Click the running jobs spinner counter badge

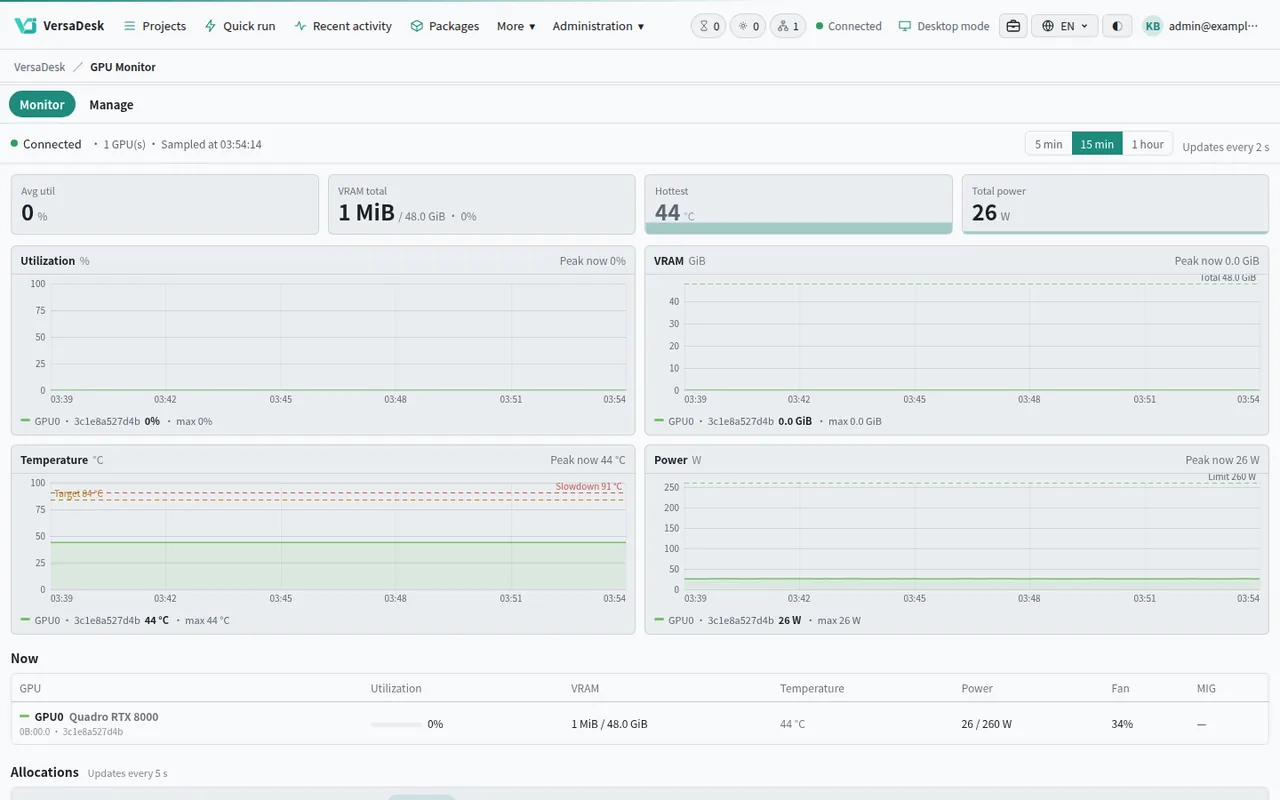click(748, 26)
